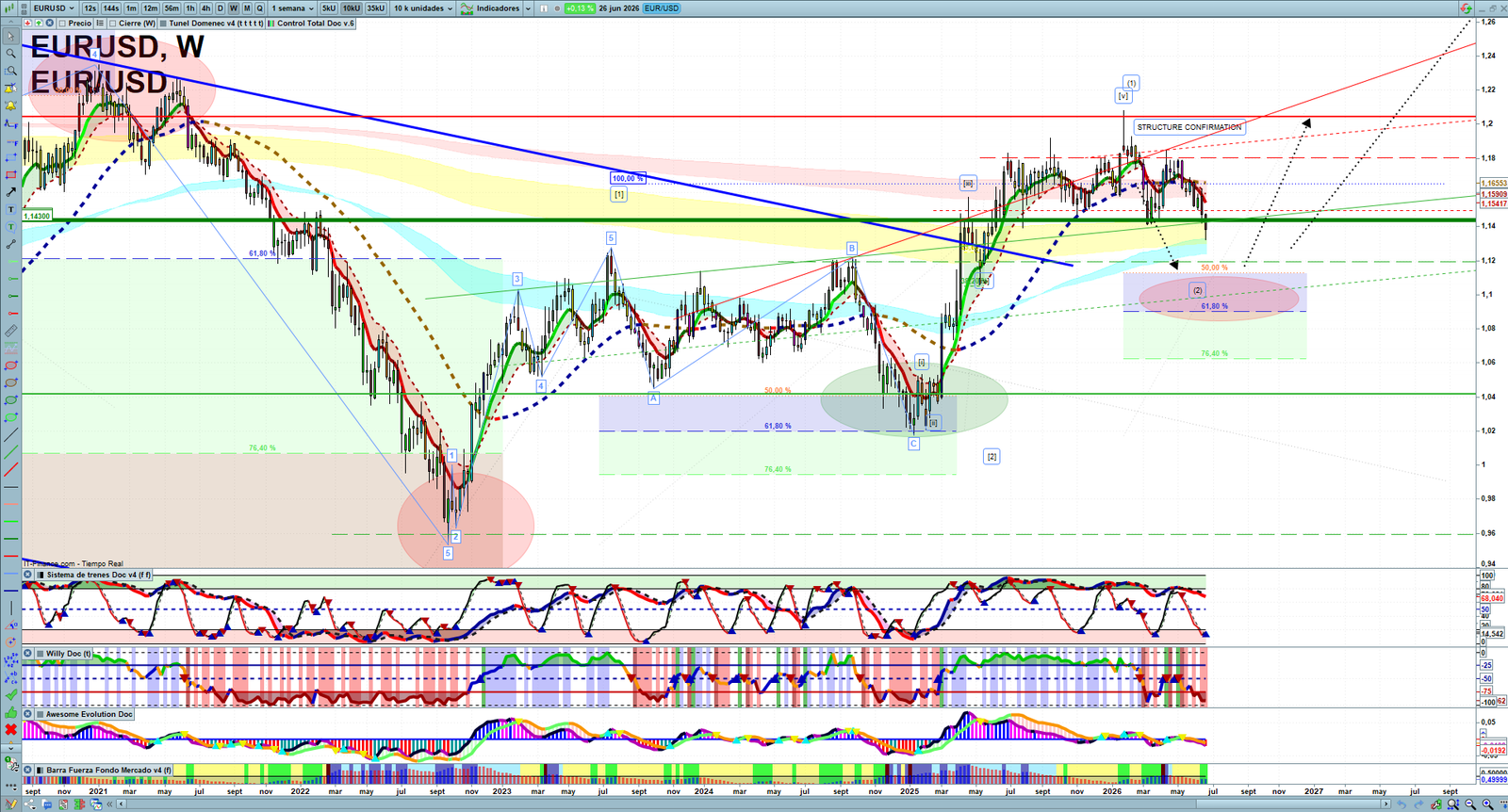Select the abc wave labeling tool
The height and width of the screenshot is (812, 1508).
tap(10, 677)
